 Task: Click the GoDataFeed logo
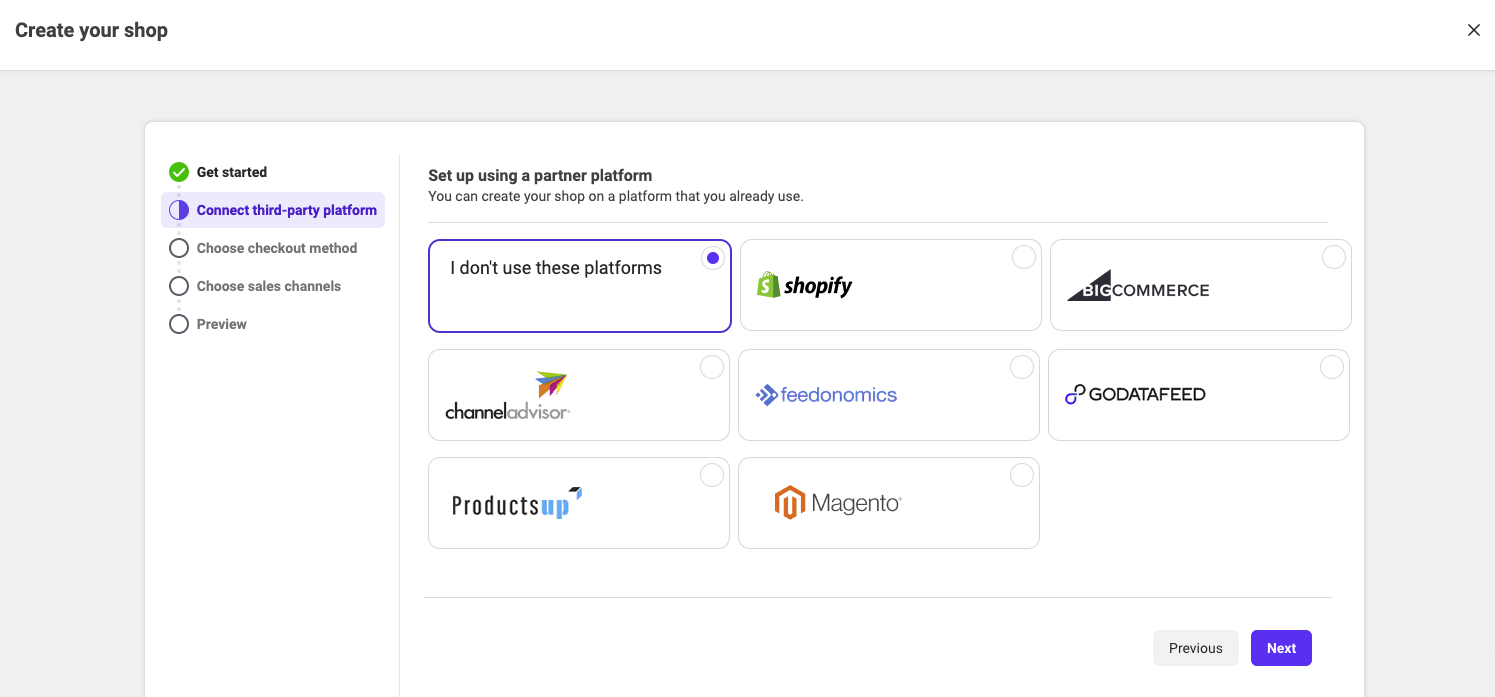tap(1135, 395)
